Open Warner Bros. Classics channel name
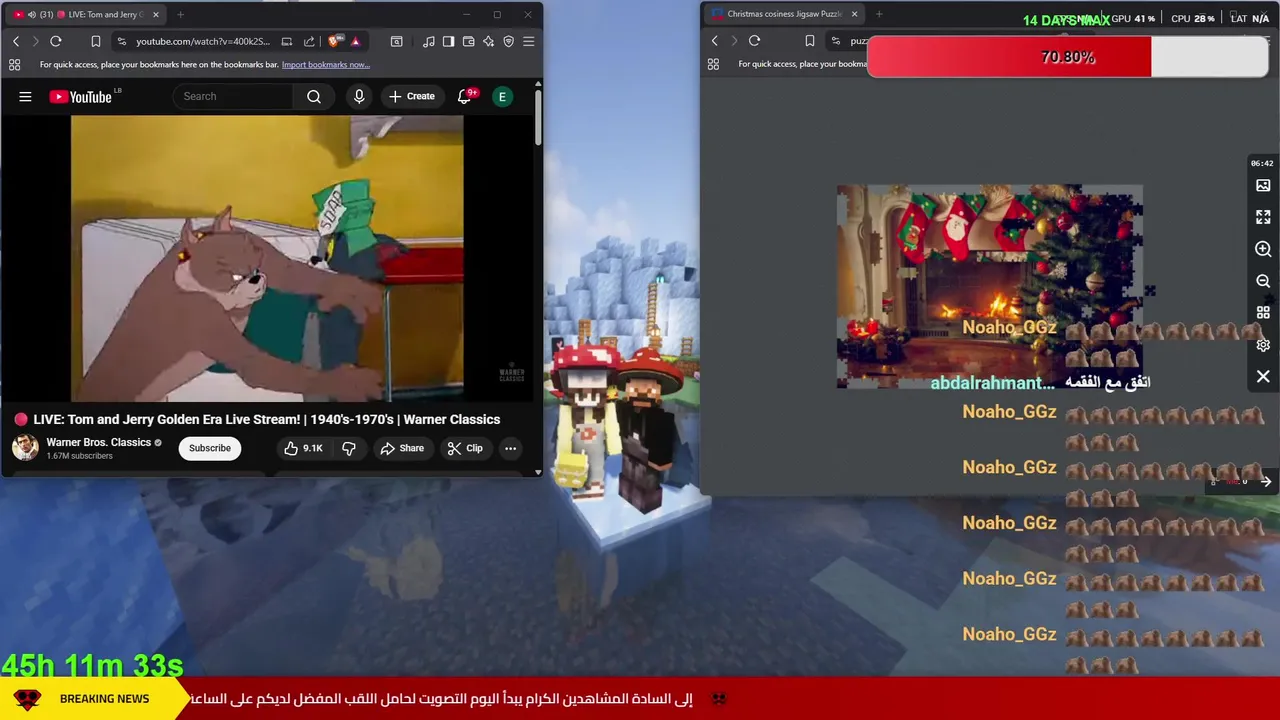1280x720 pixels. coord(99,442)
